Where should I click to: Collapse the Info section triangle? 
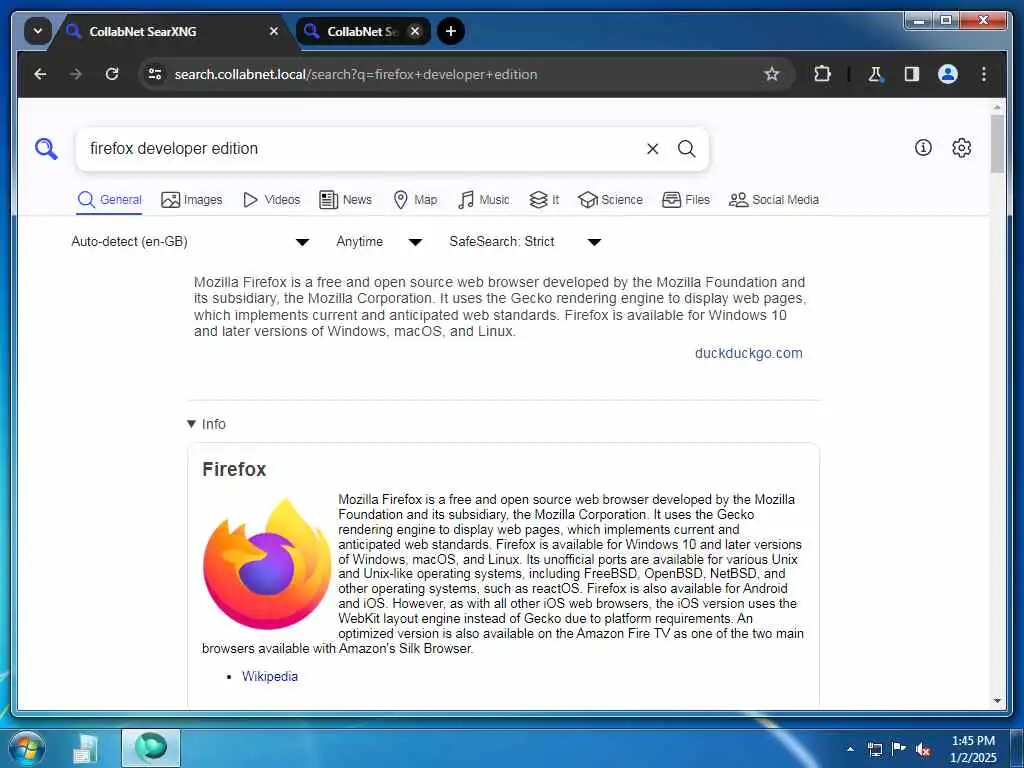click(x=191, y=424)
